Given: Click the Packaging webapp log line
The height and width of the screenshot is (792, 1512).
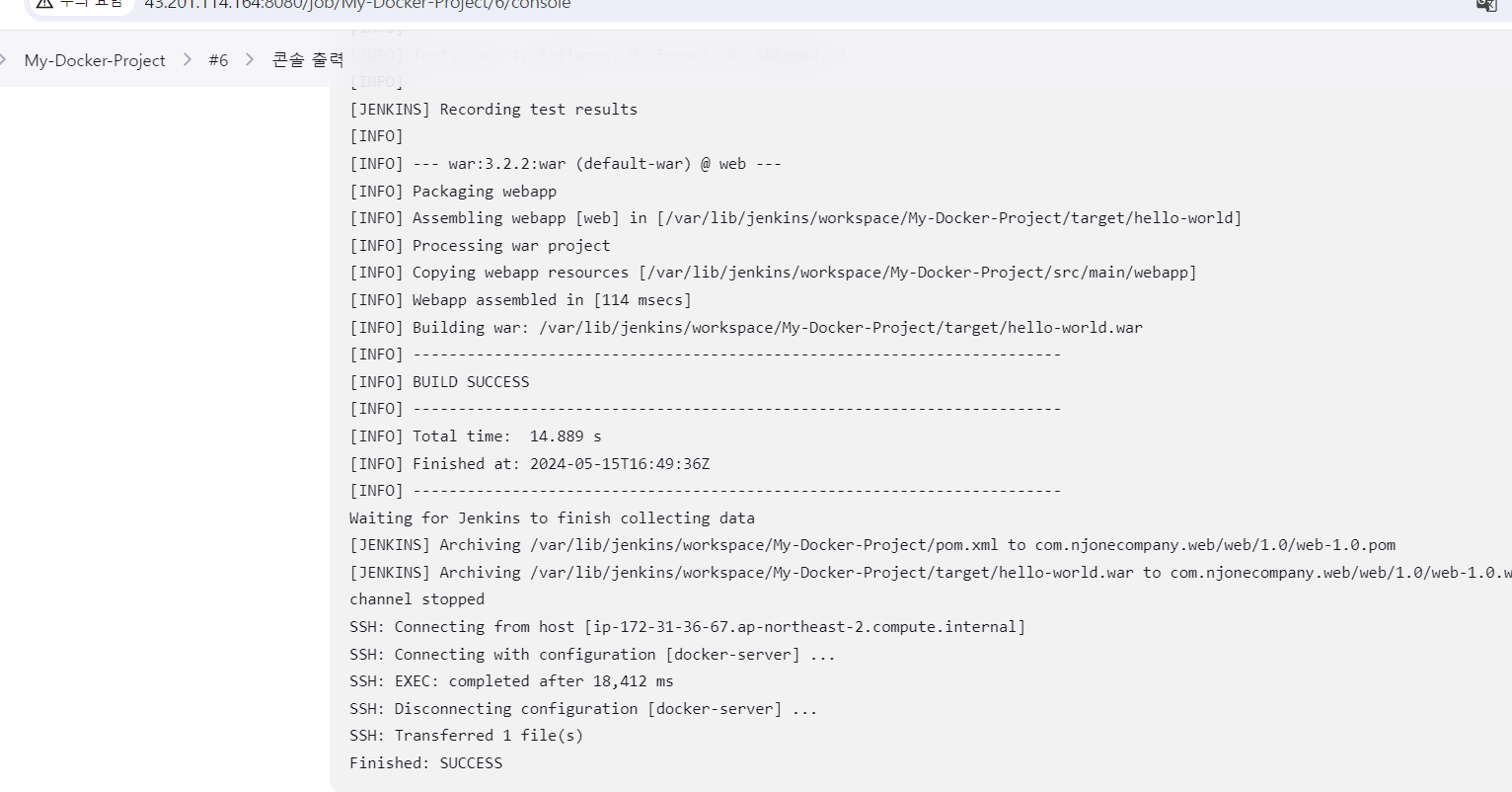Looking at the screenshot, I should (x=453, y=191).
